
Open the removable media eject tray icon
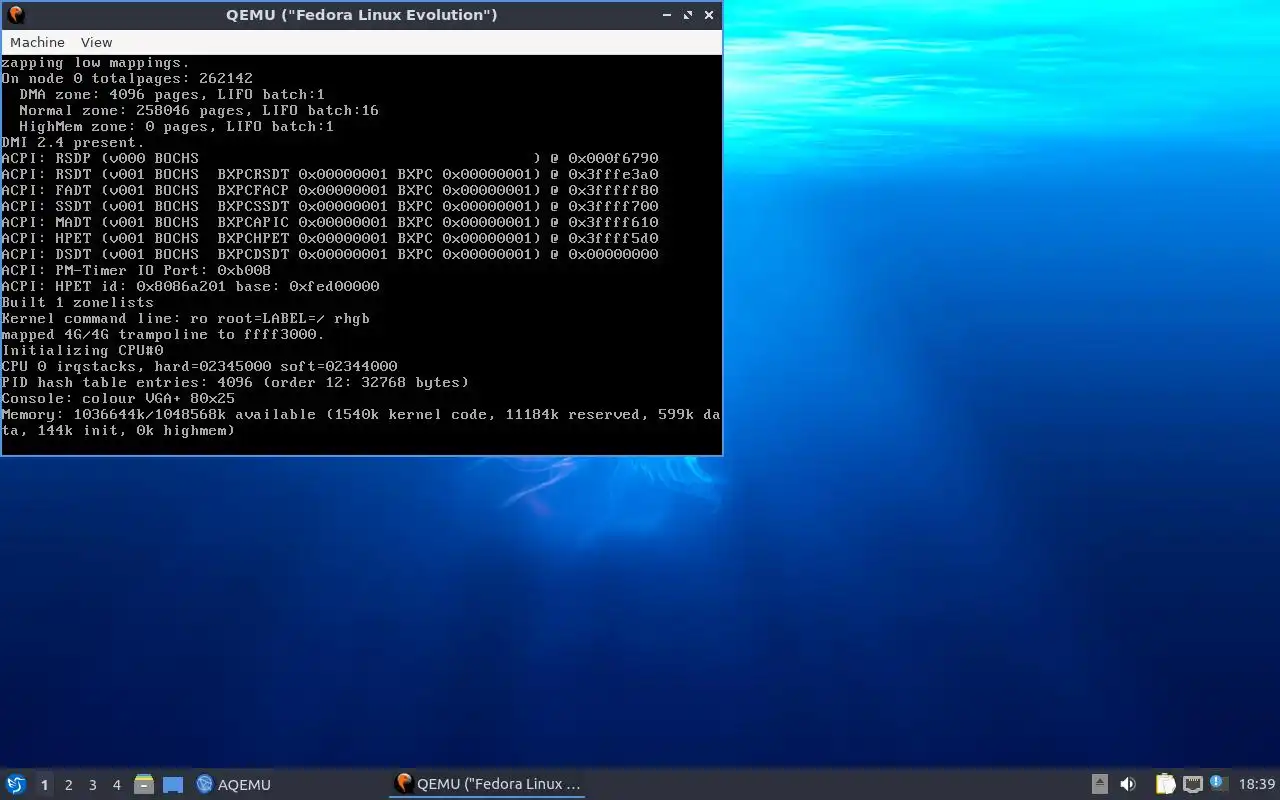click(x=1099, y=785)
